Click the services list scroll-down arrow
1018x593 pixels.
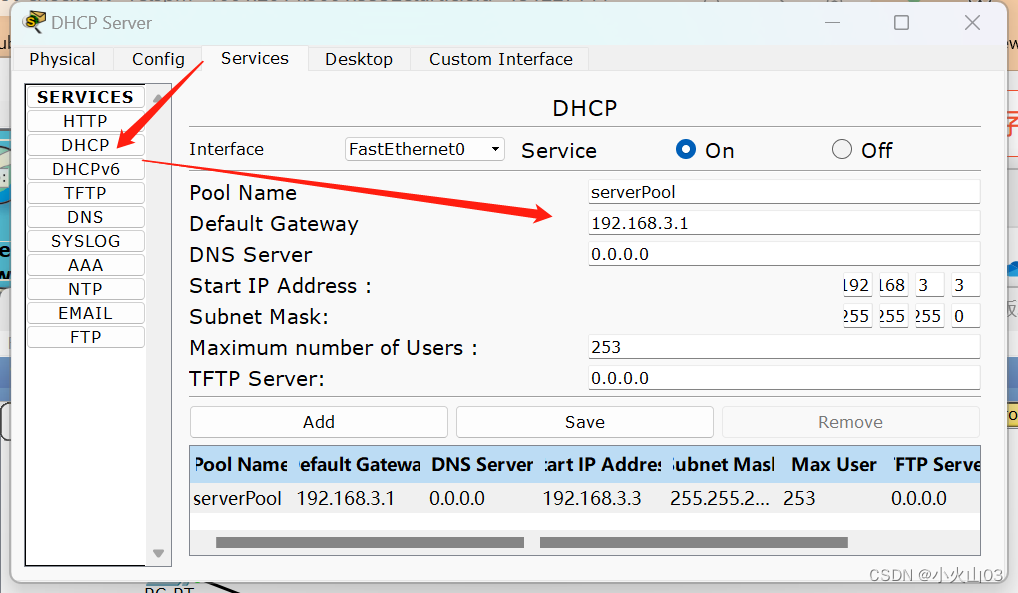coord(158,553)
